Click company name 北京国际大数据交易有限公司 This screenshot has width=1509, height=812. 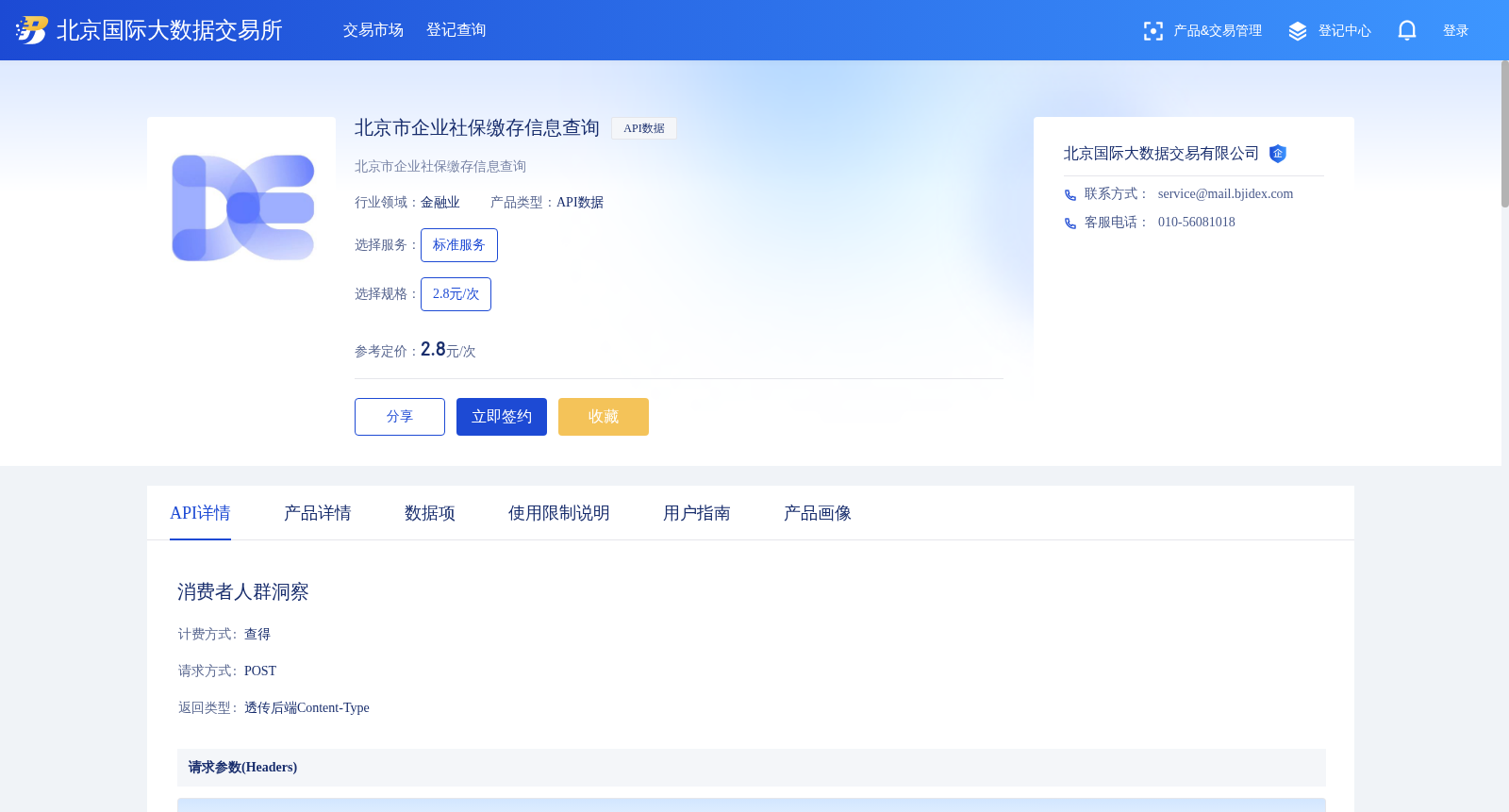tap(1162, 154)
